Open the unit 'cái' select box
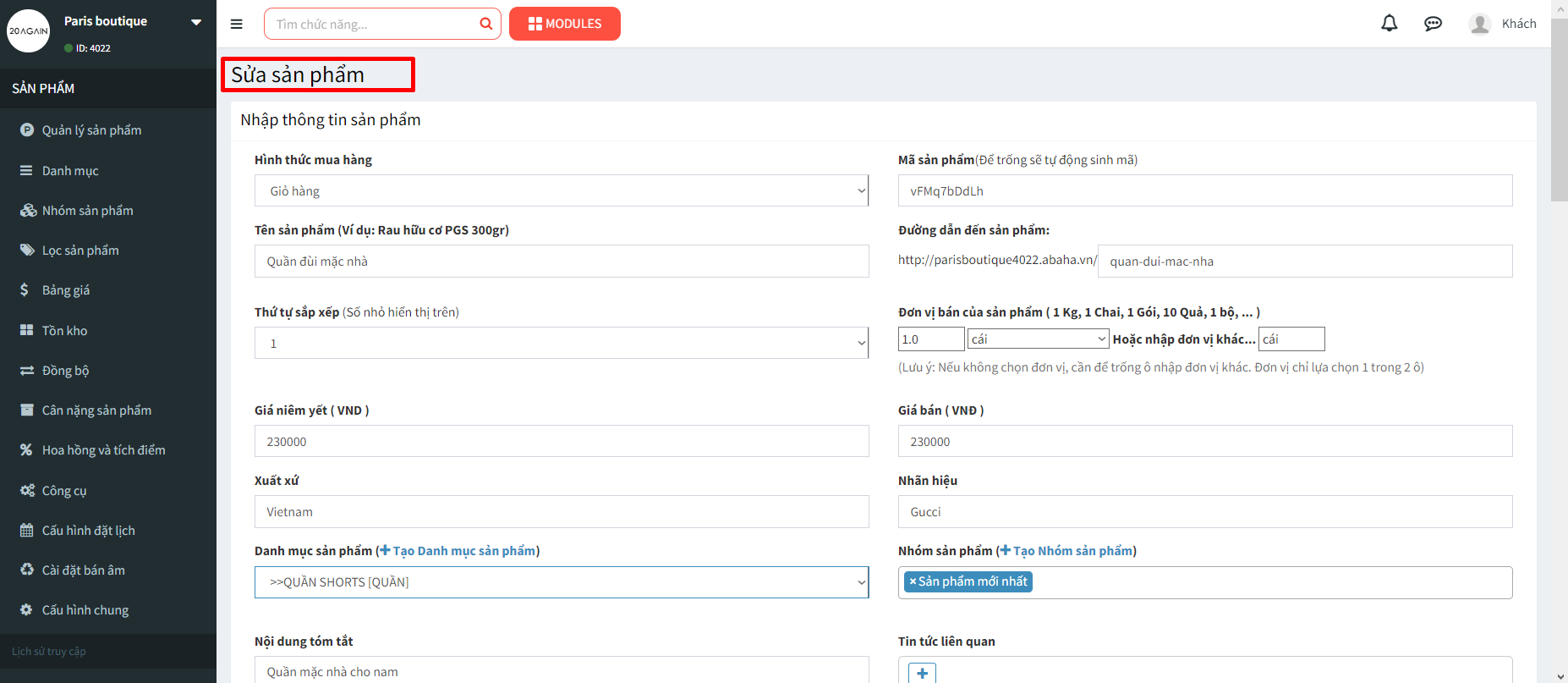The image size is (1568, 683). point(1038,339)
